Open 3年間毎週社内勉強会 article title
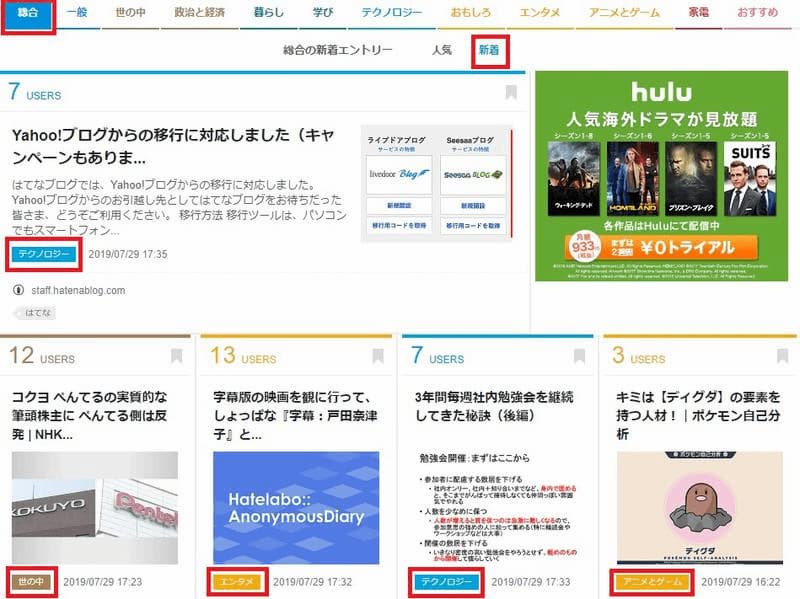 point(494,406)
